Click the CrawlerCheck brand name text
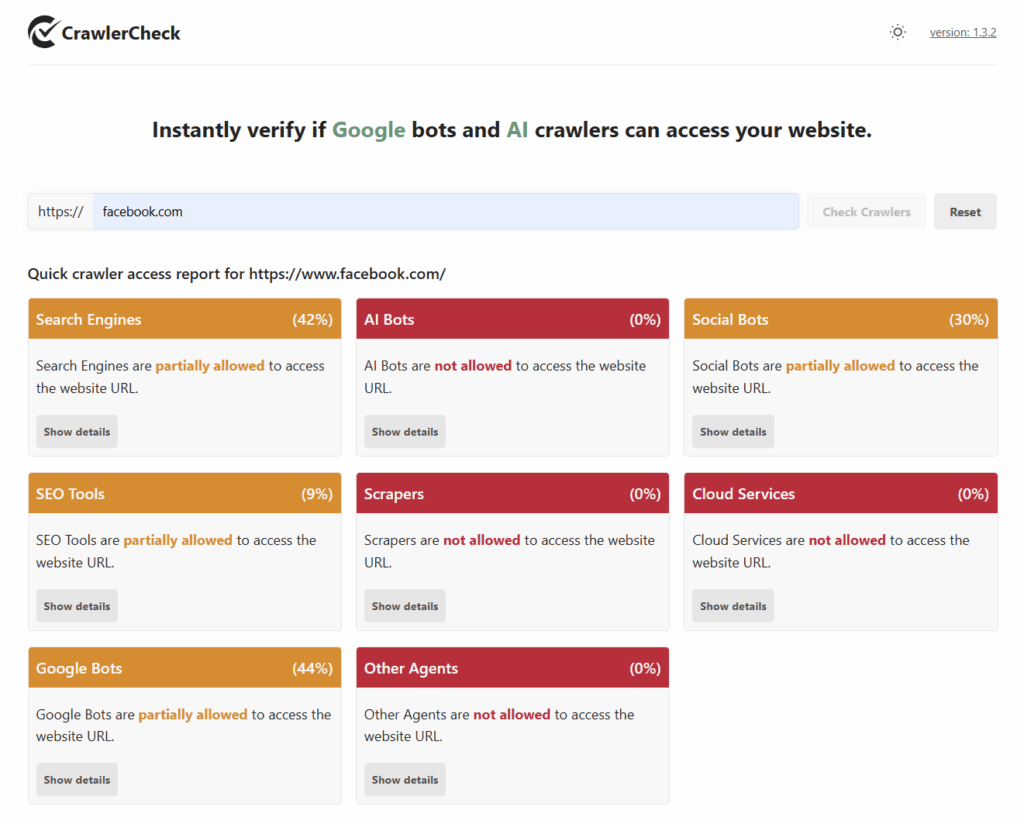The width and height of the screenshot is (1024, 824). [x=121, y=33]
